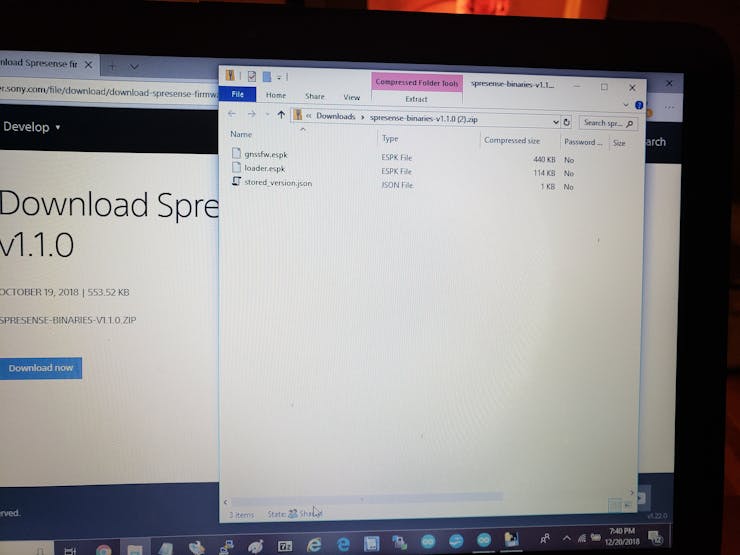The width and height of the screenshot is (740, 555).
Task: Select the gnssfw.espk file
Action: (x=266, y=154)
